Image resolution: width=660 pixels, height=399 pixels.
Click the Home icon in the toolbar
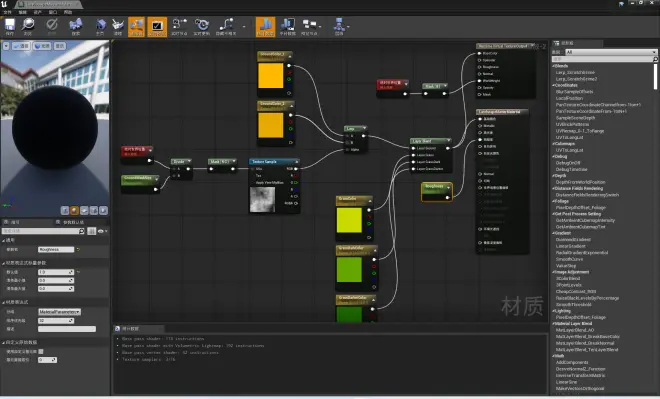coord(100,25)
